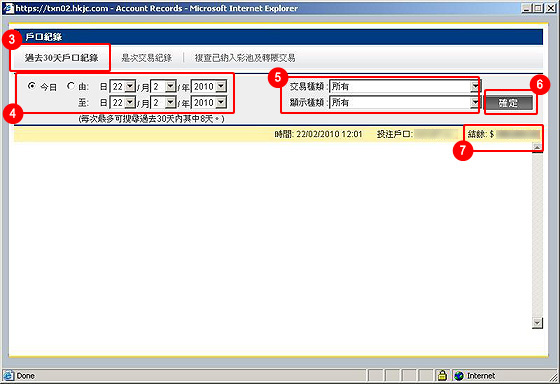Image resolution: width=560 pixels, height=384 pixels.
Task: Click the 時間: 22/02/2010 12:01 text
Action: click(318, 134)
